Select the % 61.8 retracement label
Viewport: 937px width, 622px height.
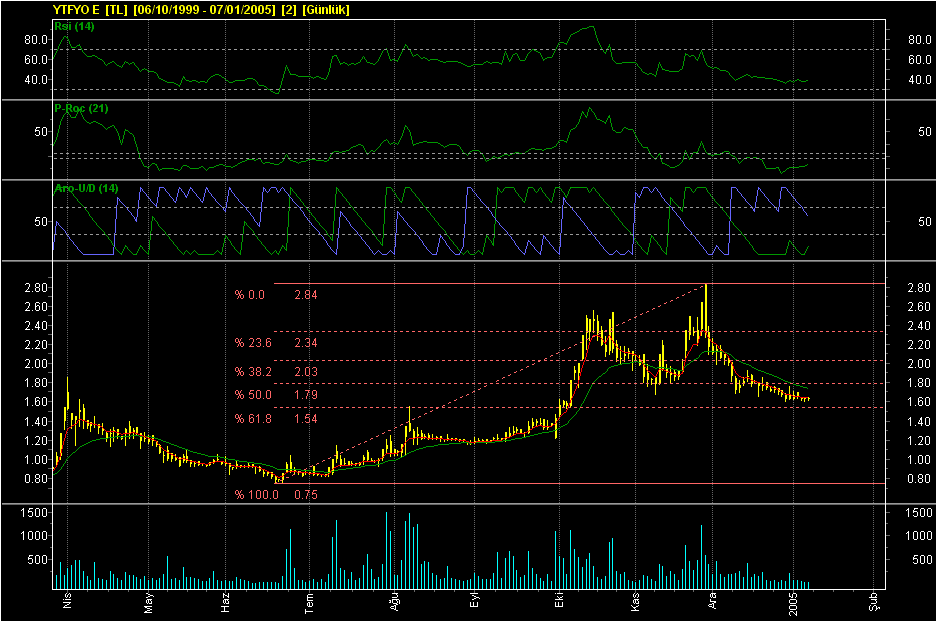point(253,419)
